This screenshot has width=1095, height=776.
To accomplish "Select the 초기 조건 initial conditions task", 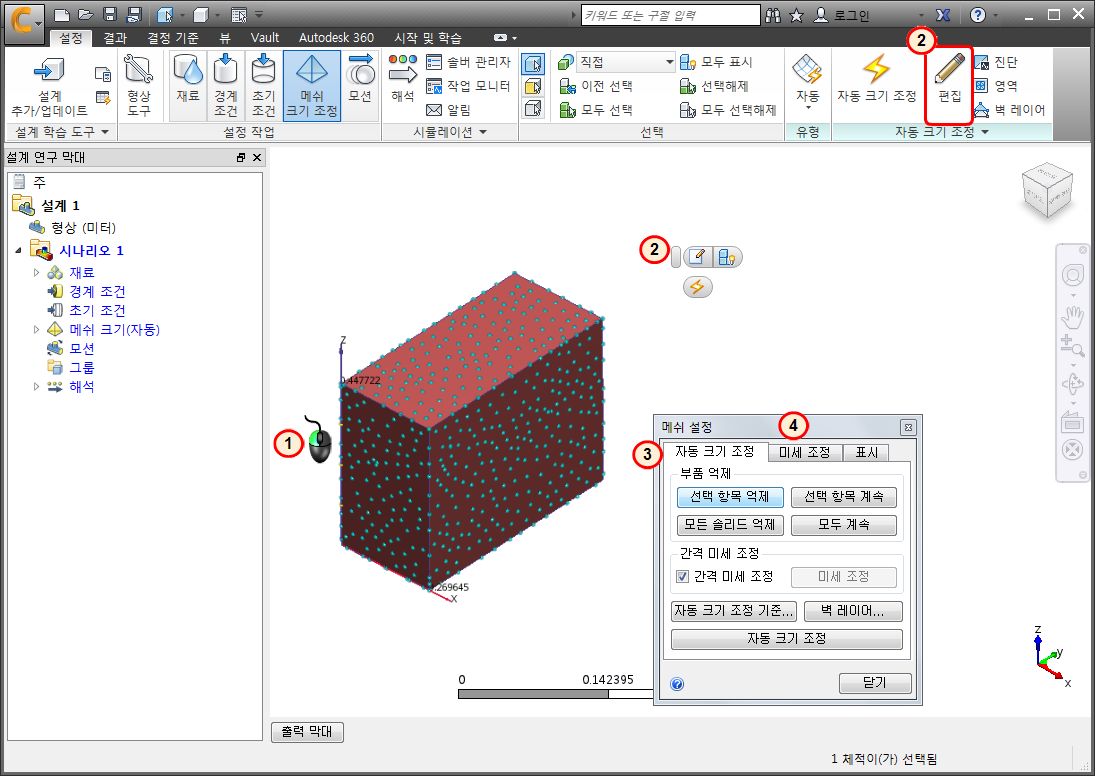I will (x=263, y=85).
